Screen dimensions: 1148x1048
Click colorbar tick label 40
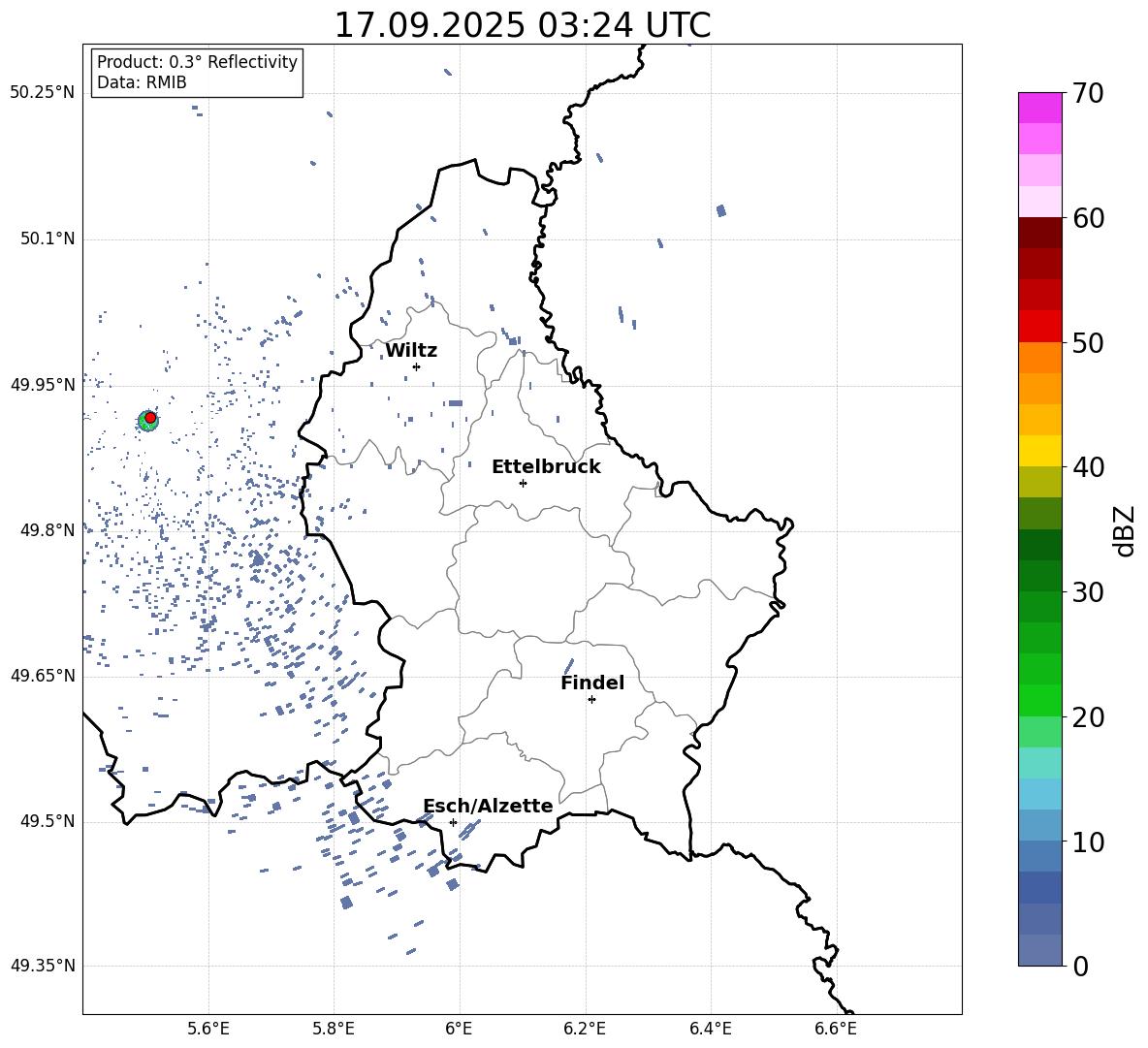pyautogui.click(x=1088, y=467)
